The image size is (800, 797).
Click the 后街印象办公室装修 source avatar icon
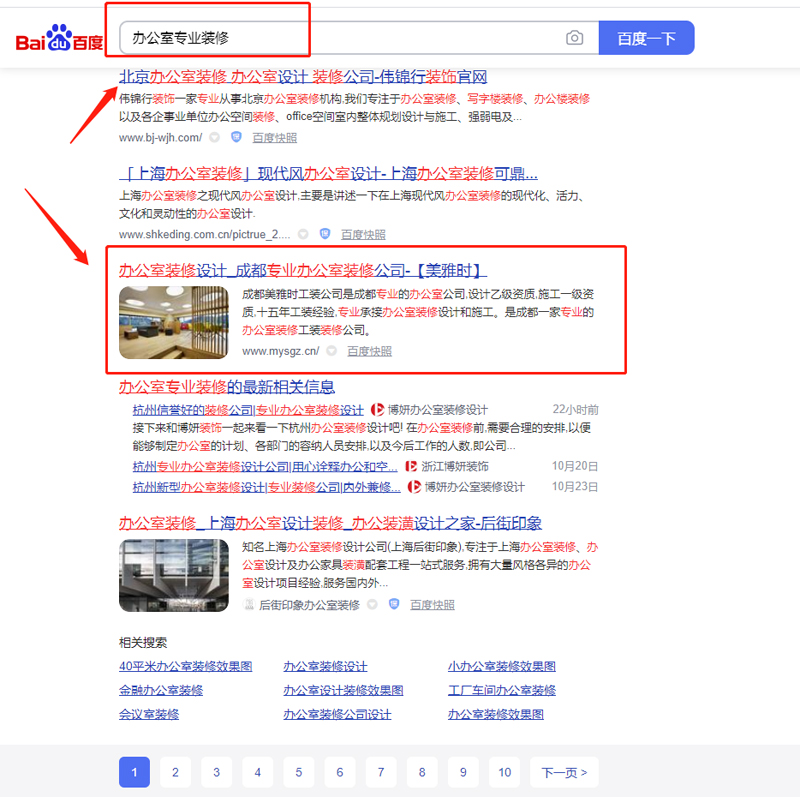pyautogui.click(x=249, y=604)
